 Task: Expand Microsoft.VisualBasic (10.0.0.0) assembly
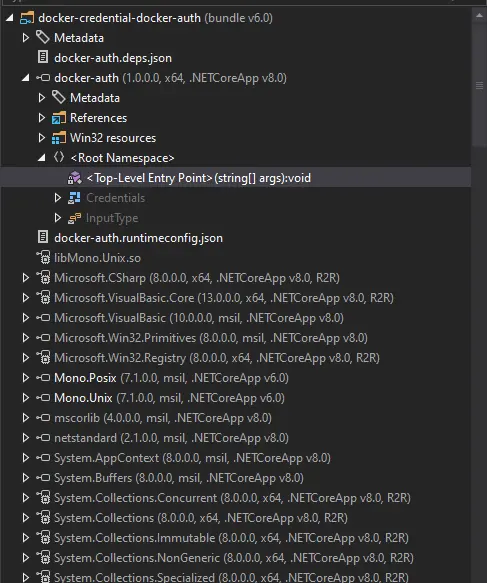[x=26, y=318]
